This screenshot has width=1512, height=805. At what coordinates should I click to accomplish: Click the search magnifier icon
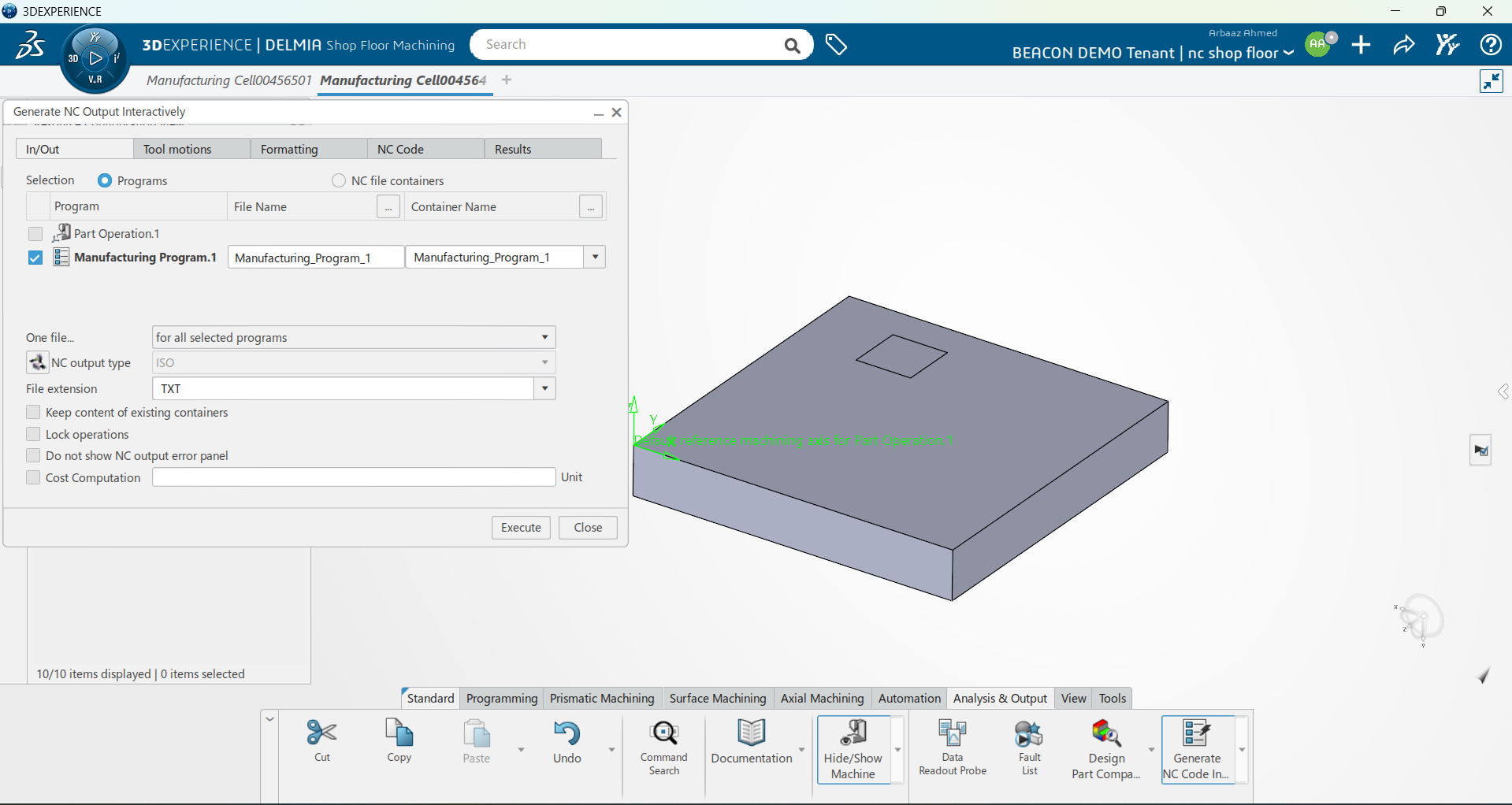pyautogui.click(x=793, y=46)
